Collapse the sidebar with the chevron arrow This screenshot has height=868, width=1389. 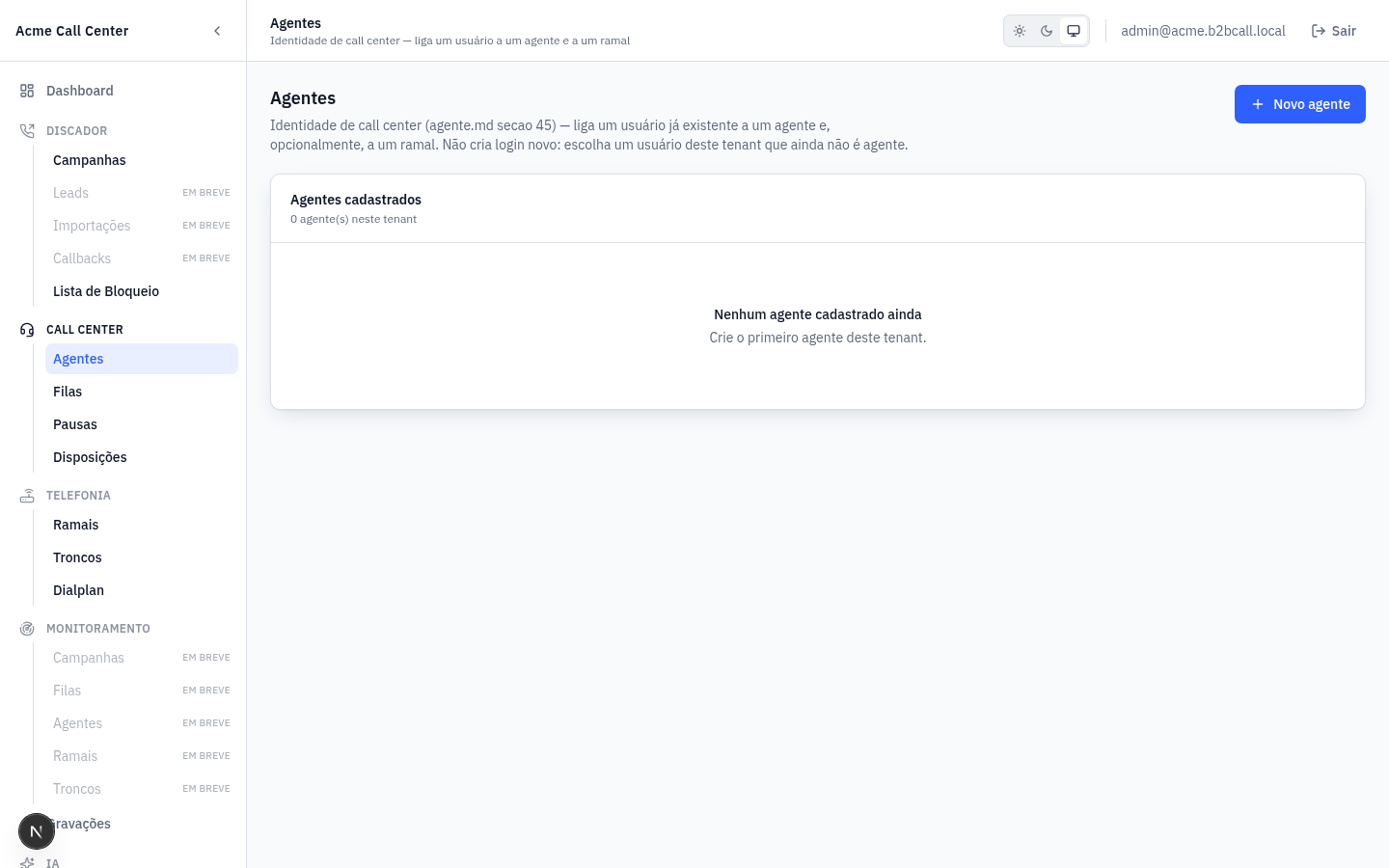[217, 31]
